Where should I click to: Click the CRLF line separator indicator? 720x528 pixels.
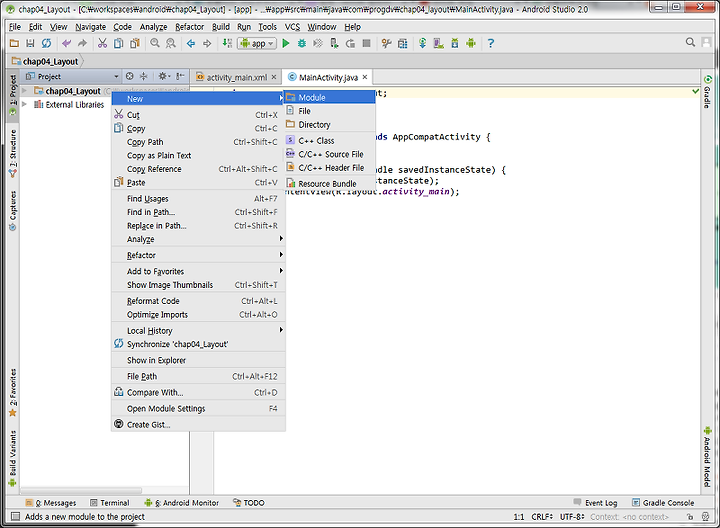point(542,517)
